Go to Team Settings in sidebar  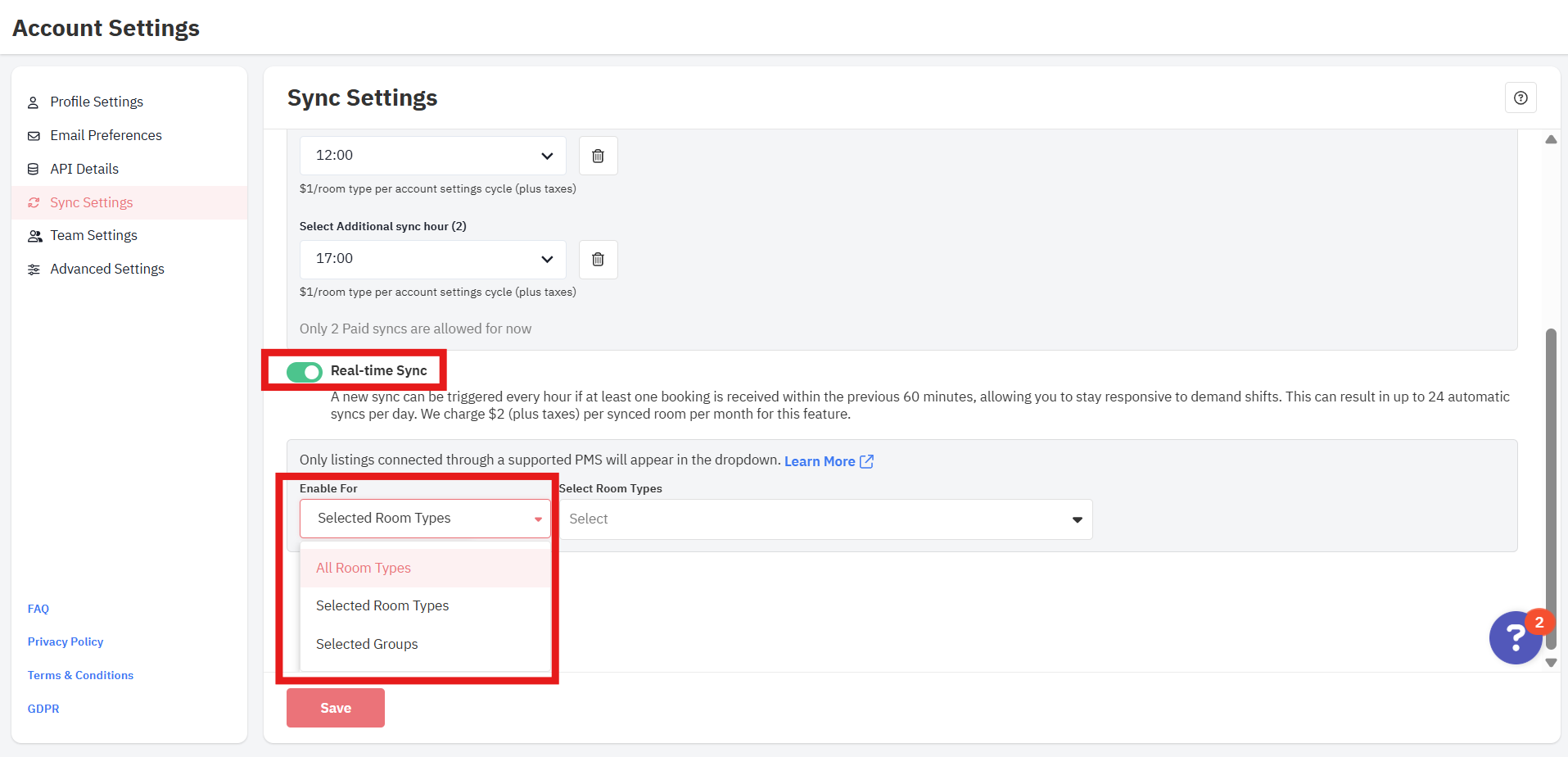(x=93, y=235)
